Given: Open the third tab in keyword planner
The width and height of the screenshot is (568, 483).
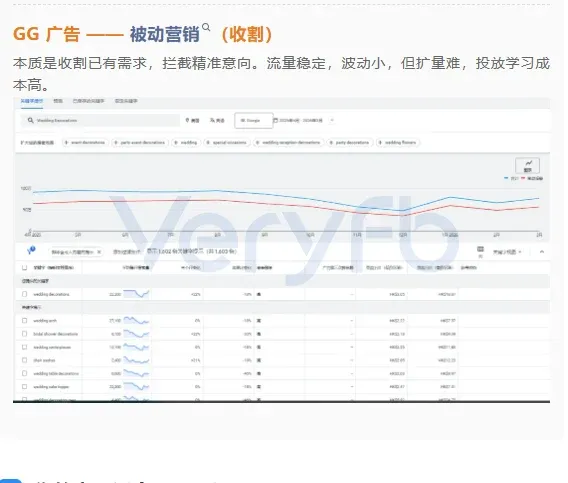Looking at the screenshot, I should coord(88,101).
